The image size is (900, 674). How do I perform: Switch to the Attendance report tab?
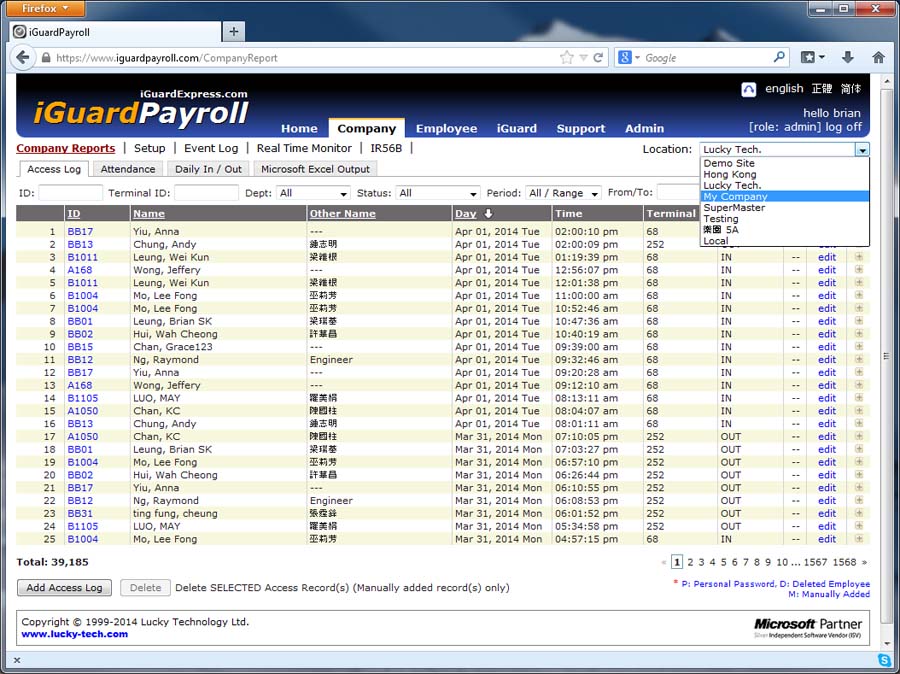[128, 169]
